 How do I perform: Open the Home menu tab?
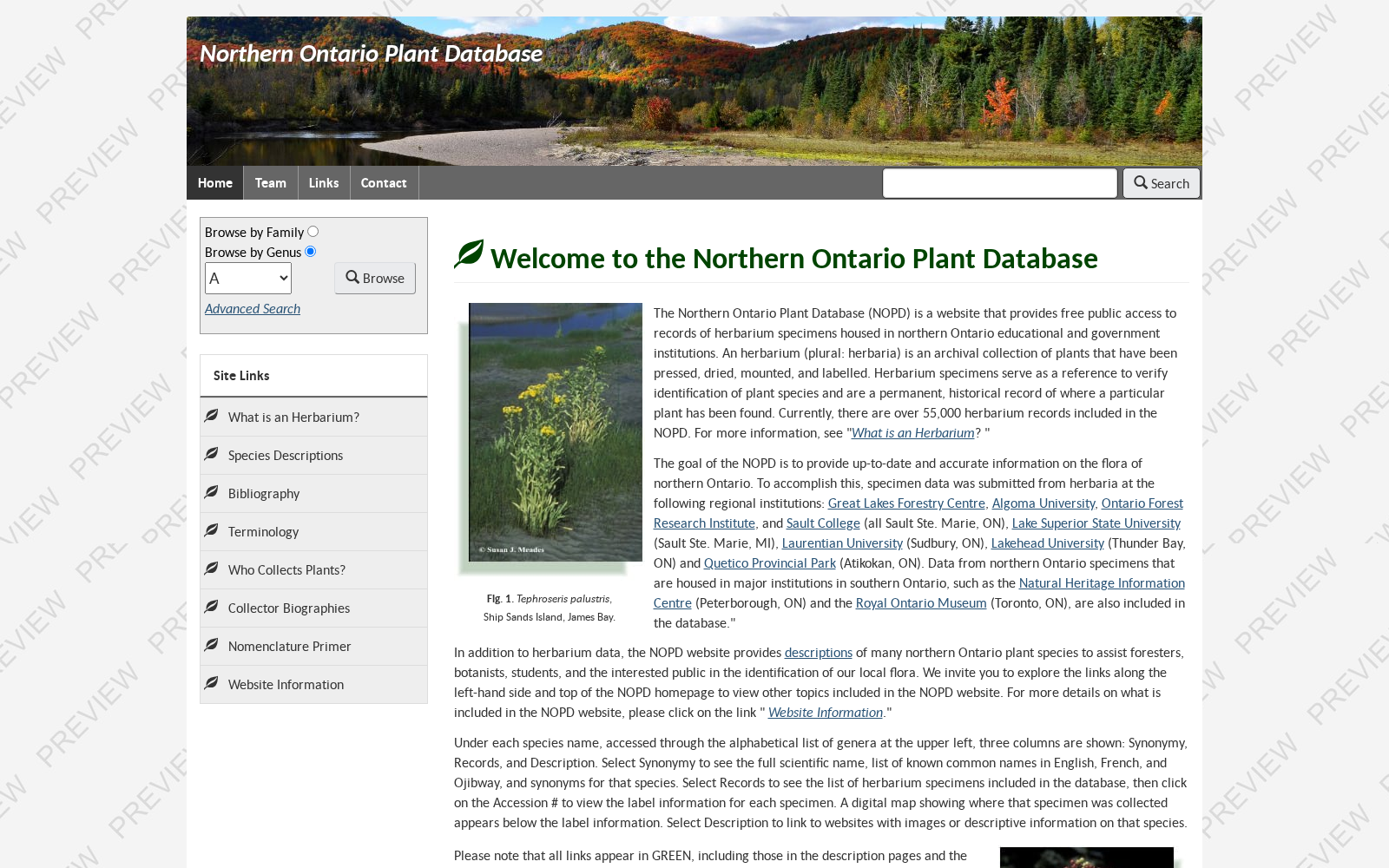click(x=215, y=183)
